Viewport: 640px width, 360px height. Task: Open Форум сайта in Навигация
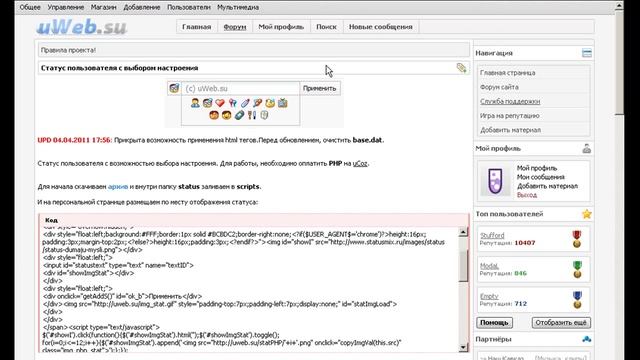point(499,87)
